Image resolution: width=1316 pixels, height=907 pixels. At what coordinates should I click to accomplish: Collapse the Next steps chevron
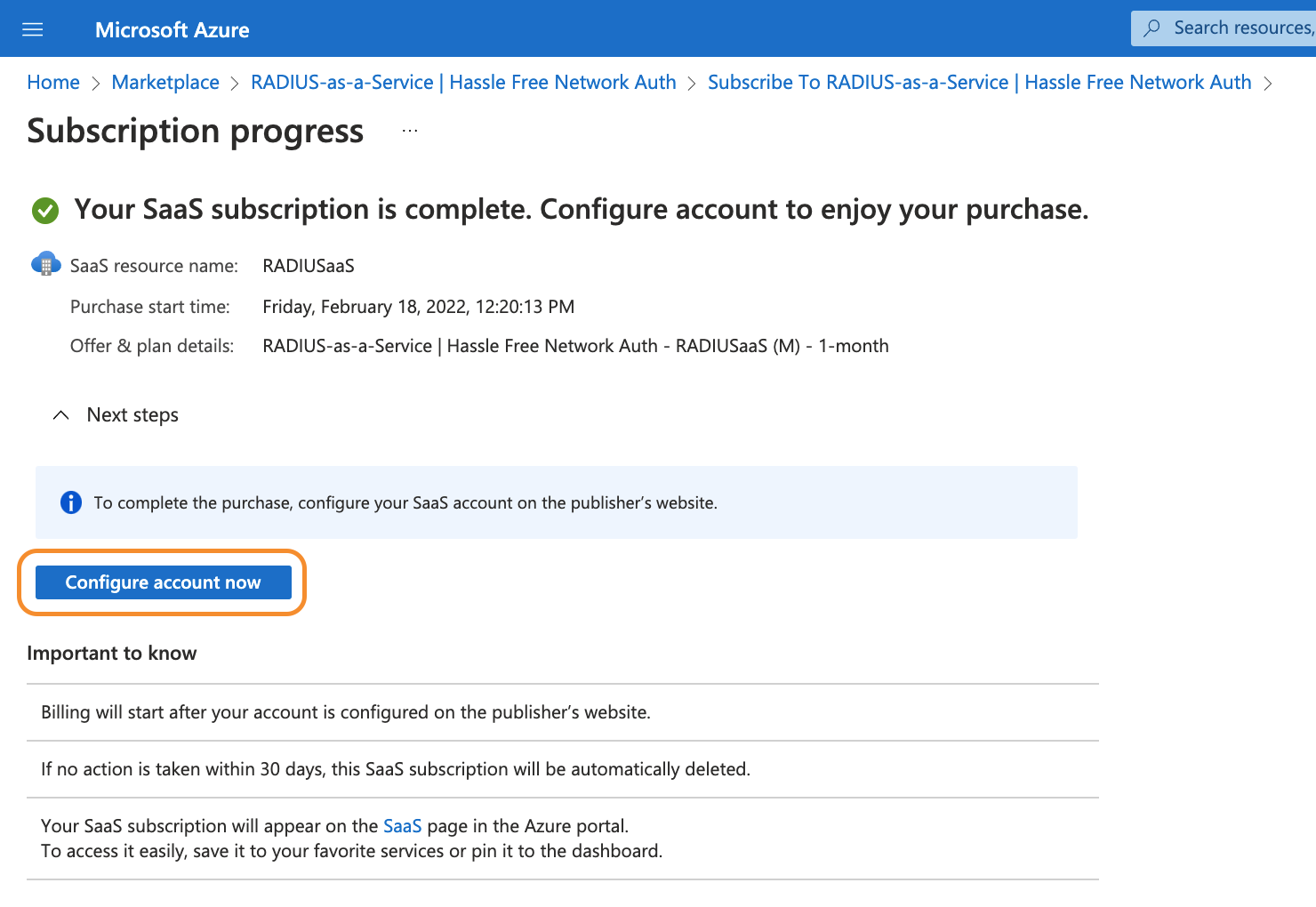[x=60, y=415]
